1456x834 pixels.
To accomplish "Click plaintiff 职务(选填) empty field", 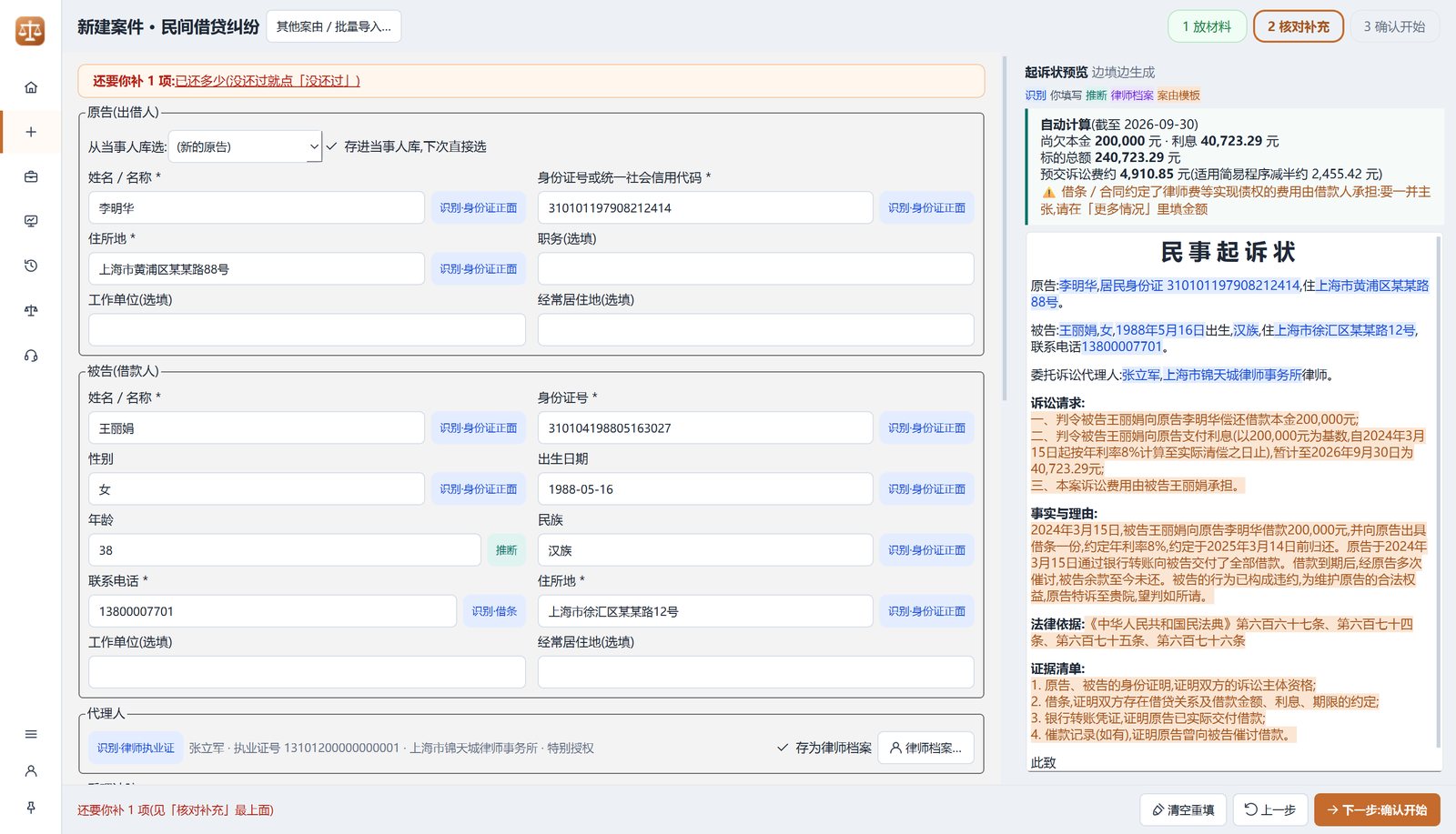I will click(x=755, y=268).
